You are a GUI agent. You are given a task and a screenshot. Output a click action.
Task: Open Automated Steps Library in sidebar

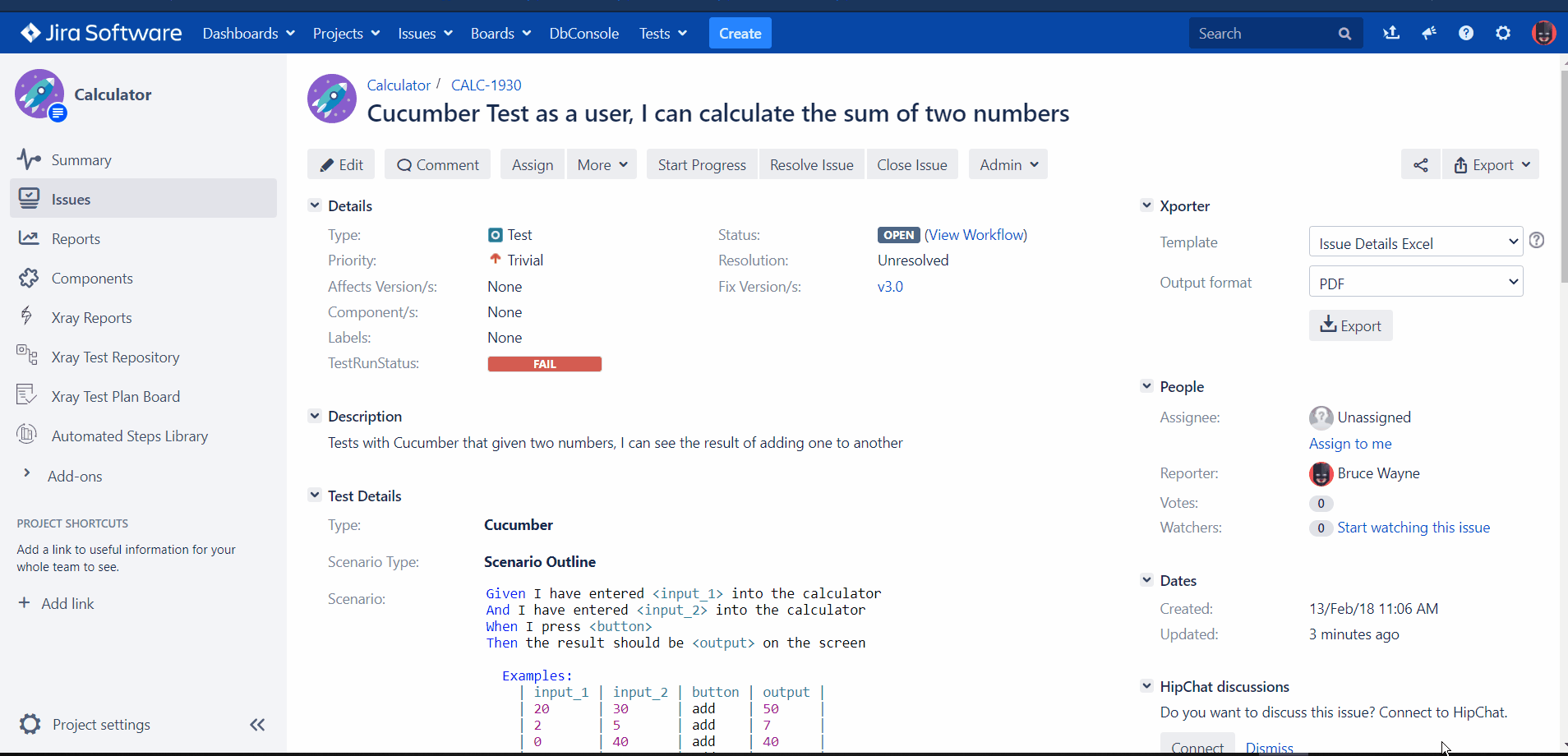coord(129,436)
